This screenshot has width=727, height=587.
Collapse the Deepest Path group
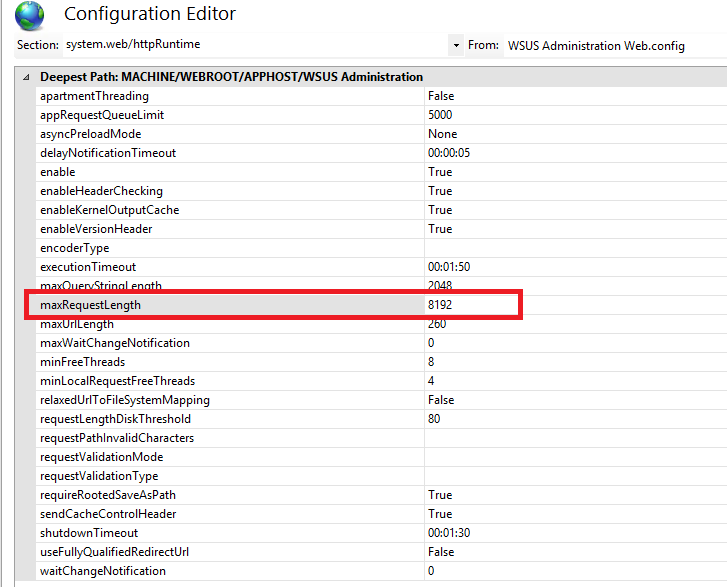[x=26, y=77]
